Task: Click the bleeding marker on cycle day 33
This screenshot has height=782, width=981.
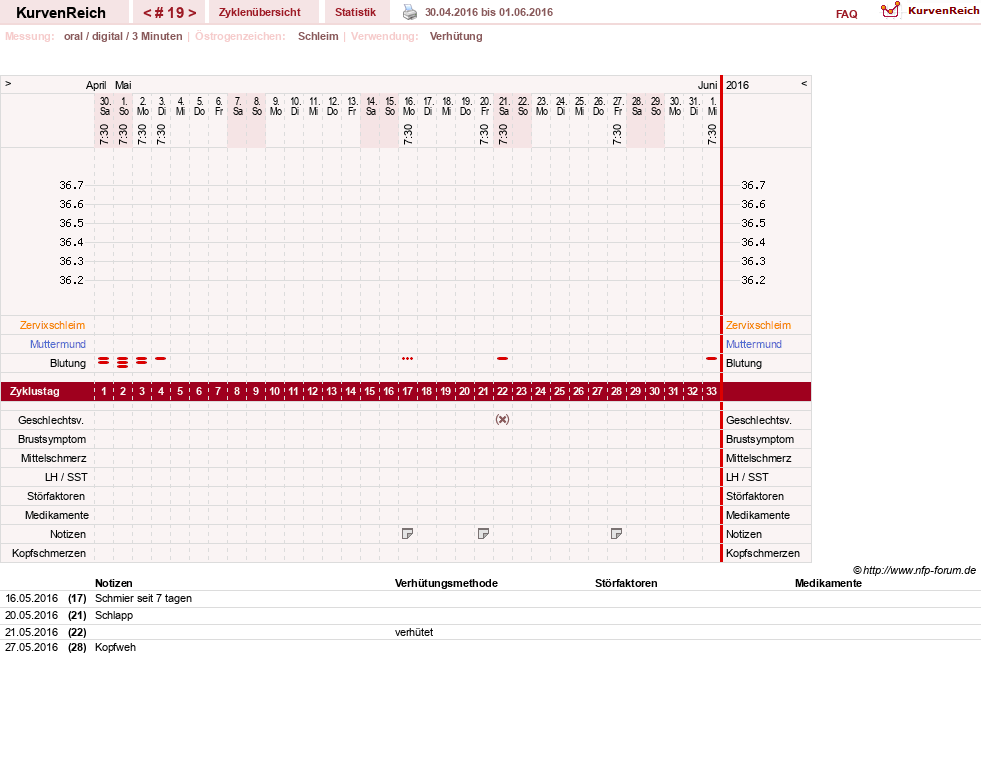Action: coord(711,358)
